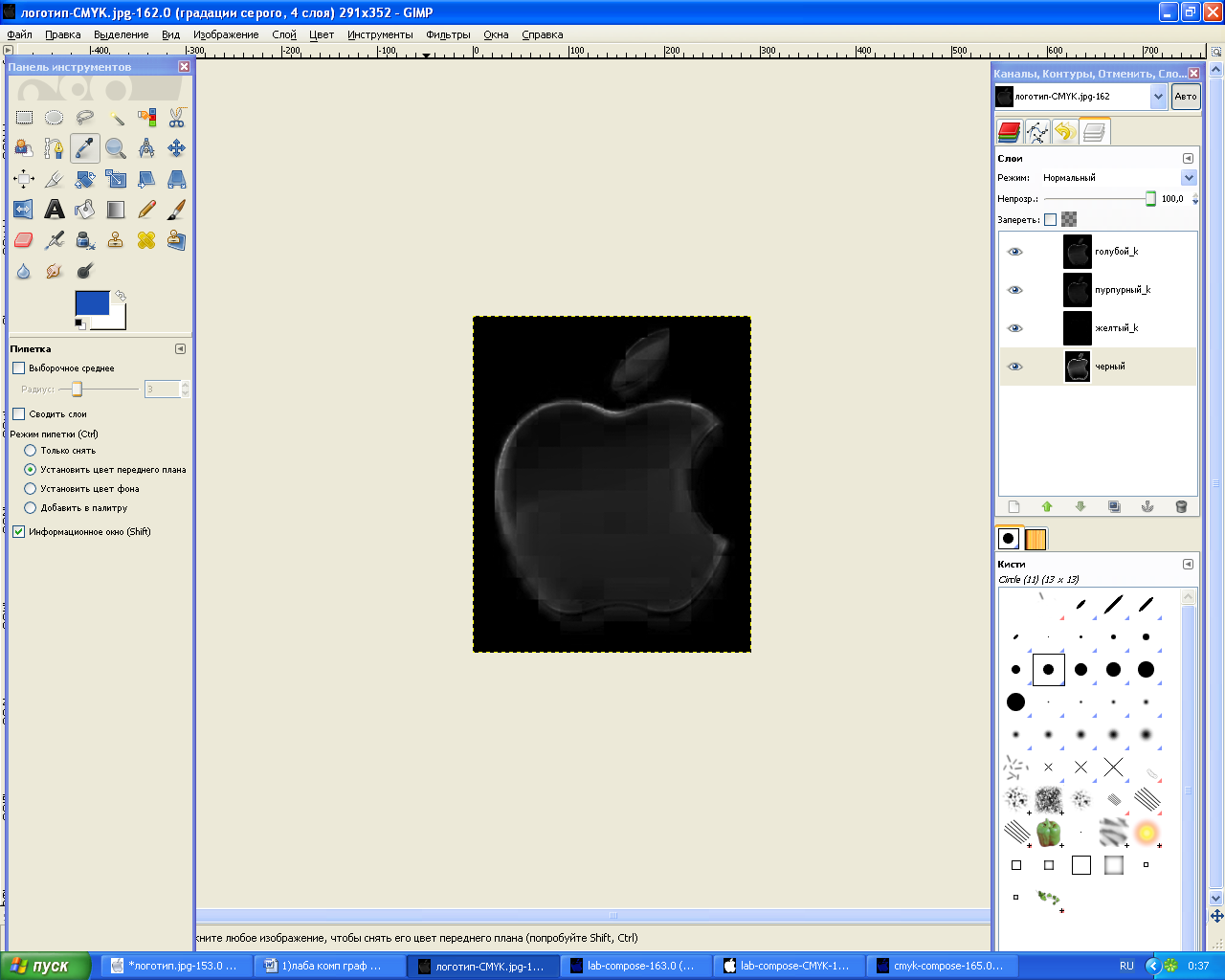Raise layer with green up arrow
Screen dimensions: 1225x980
coord(1047,507)
